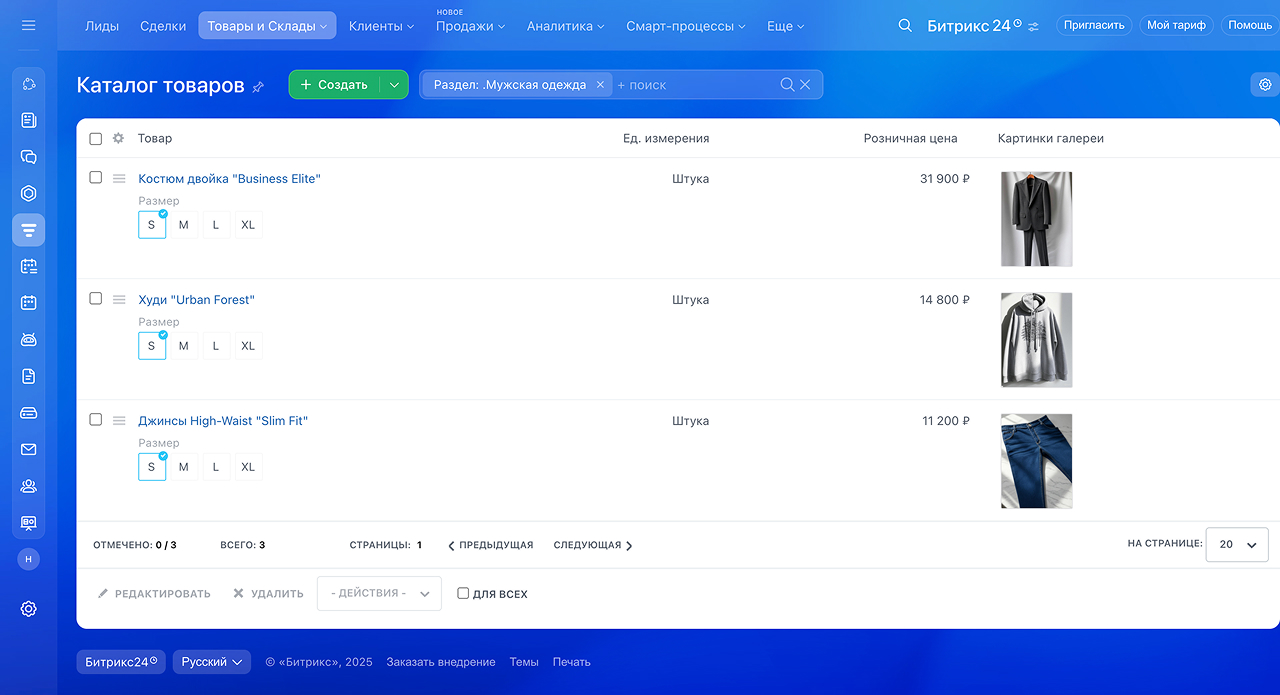Open the ДЕЙСТВИЯ actions dropdown
The width and height of the screenshot is (1280, 695).
pos(379,593)
